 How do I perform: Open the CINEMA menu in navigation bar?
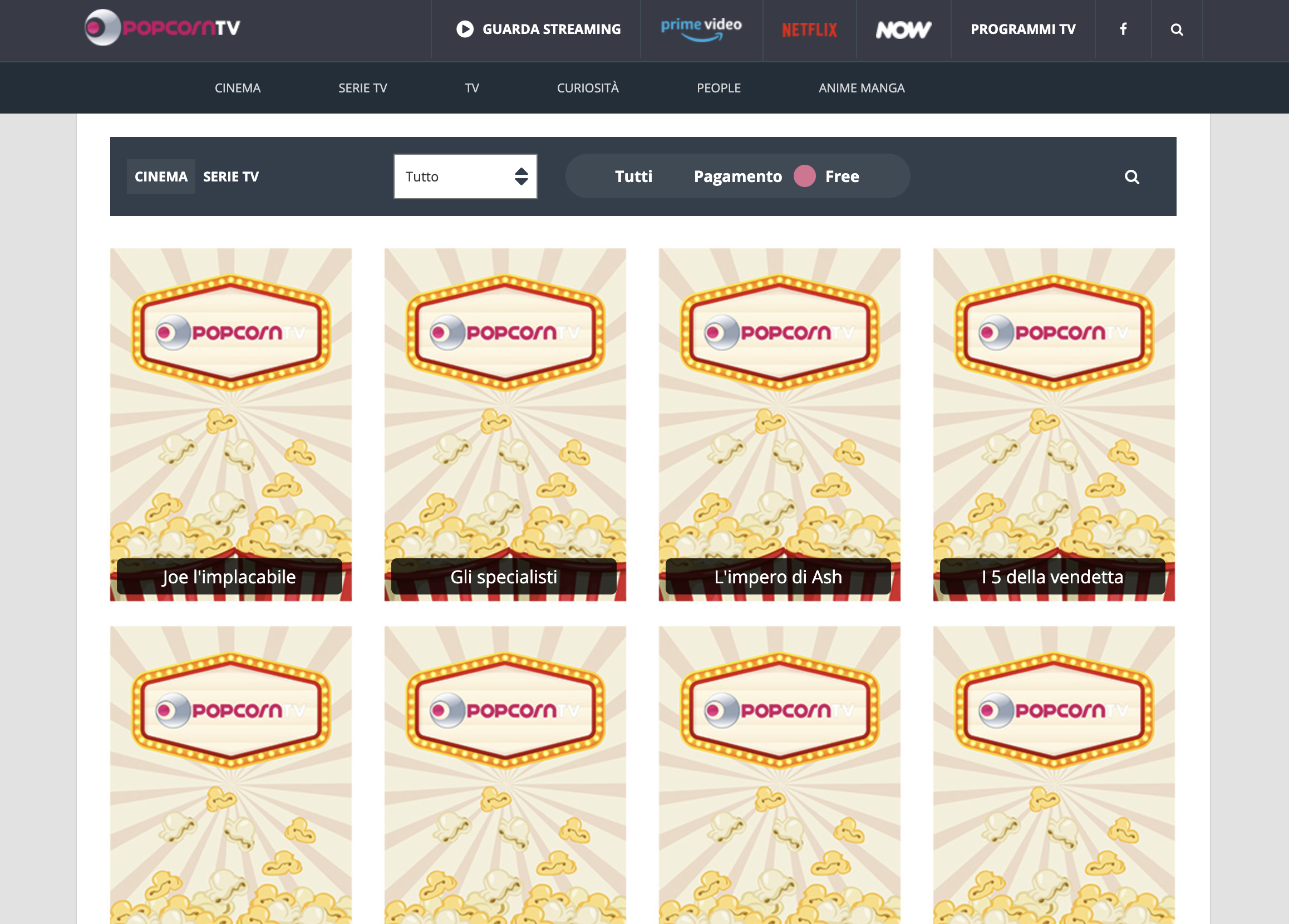[x=238, y=88]
